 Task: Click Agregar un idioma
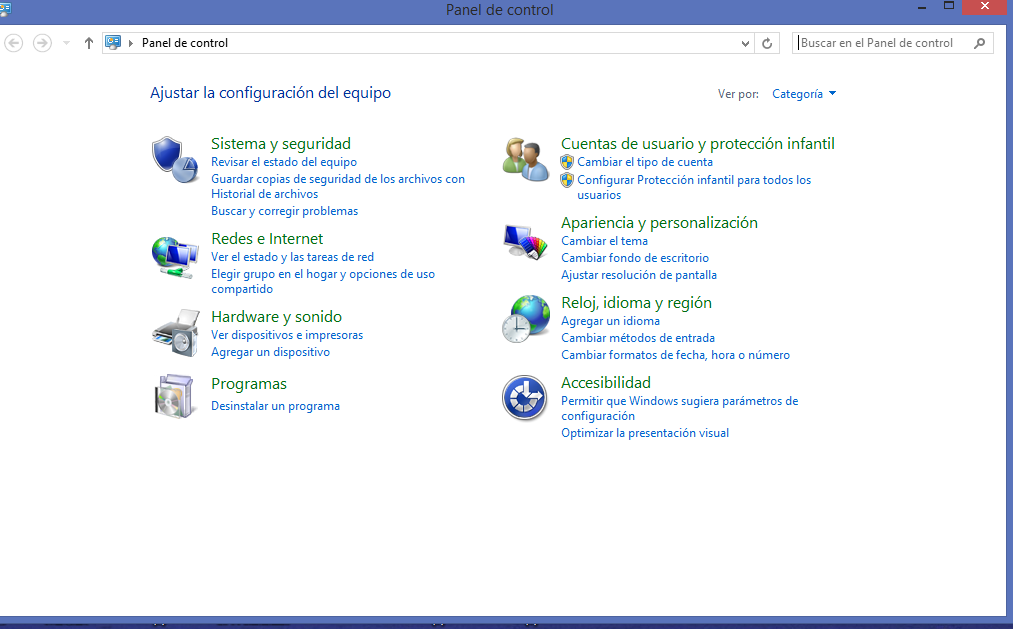click(x=611, y=321)
